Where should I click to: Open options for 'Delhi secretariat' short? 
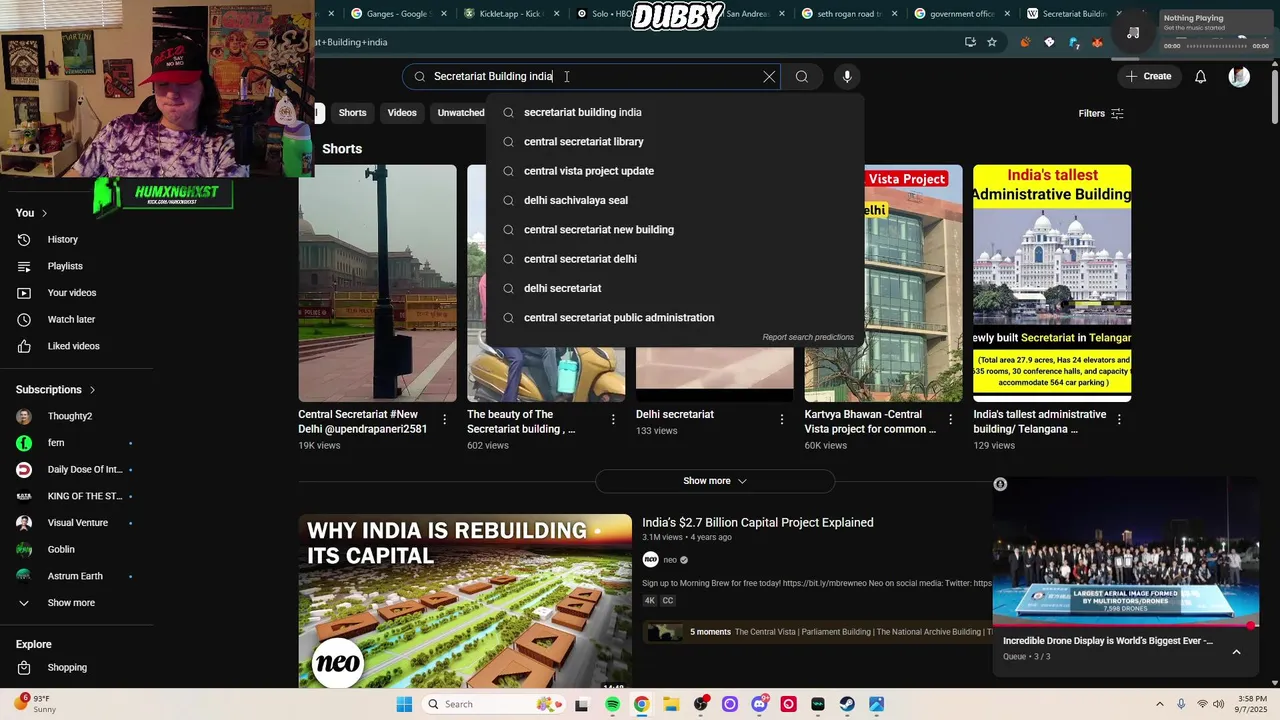(782, 420)
